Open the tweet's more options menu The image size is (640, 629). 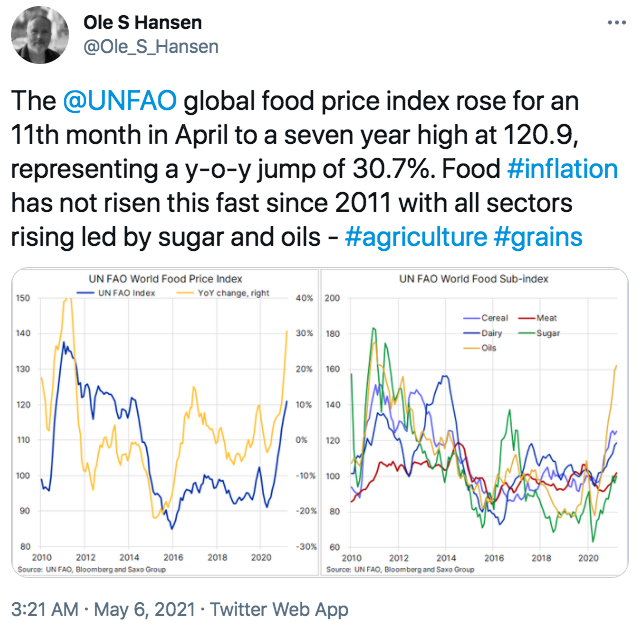[612, 24]
